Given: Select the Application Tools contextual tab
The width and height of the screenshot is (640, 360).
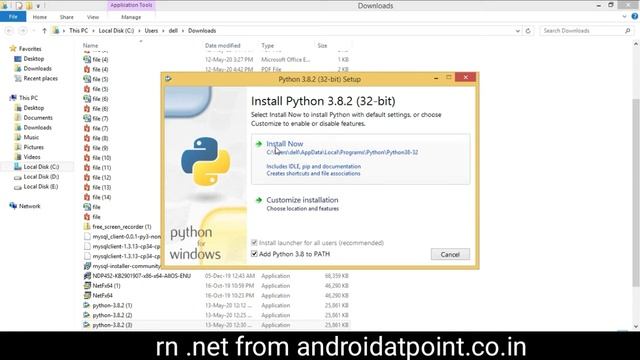Looking at the screenshot, I should point(131,5).
